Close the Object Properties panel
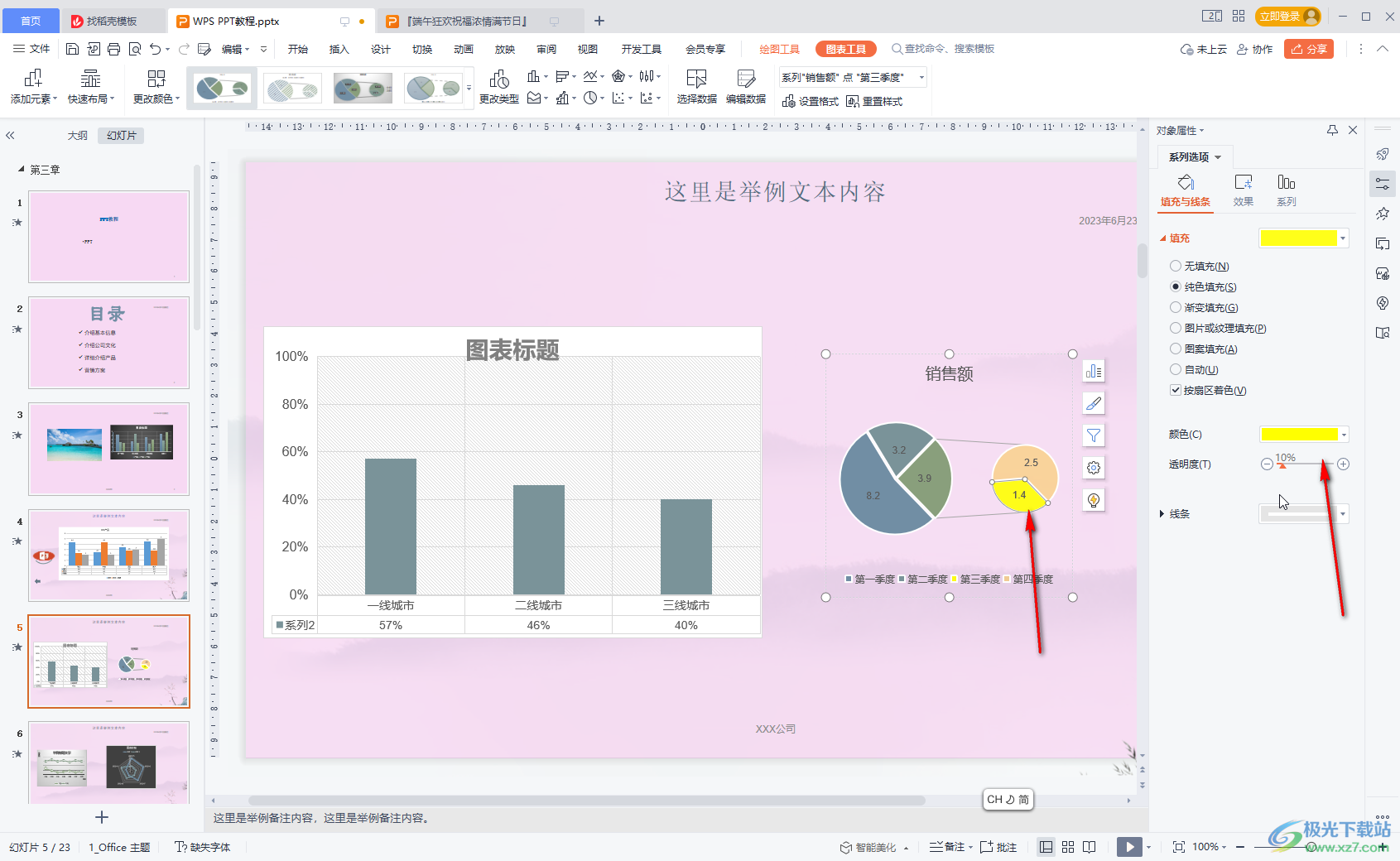Viewport: 1400px width, 861px height. 1353,130
